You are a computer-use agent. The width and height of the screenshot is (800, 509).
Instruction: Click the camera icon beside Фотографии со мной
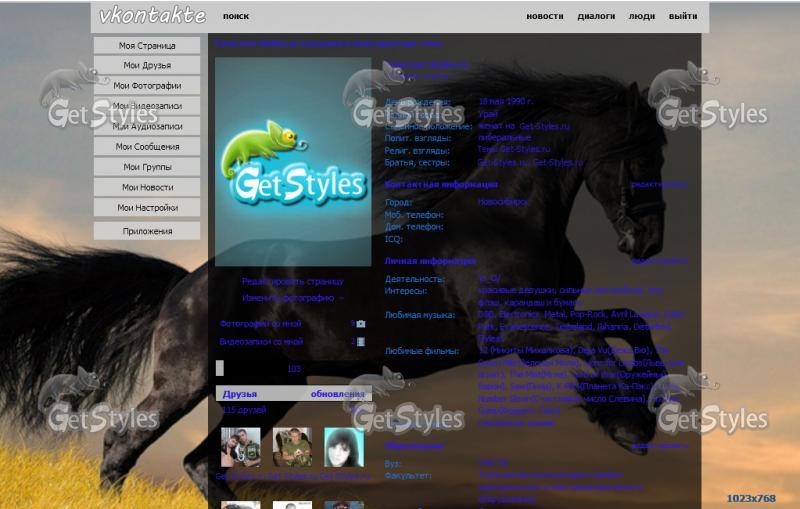pos(361,324)
